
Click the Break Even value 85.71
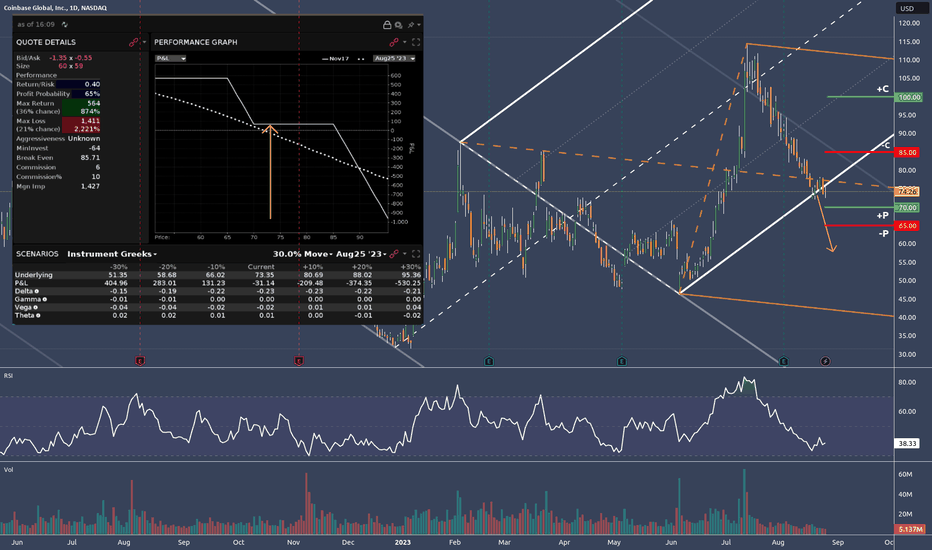pos(90,158)
